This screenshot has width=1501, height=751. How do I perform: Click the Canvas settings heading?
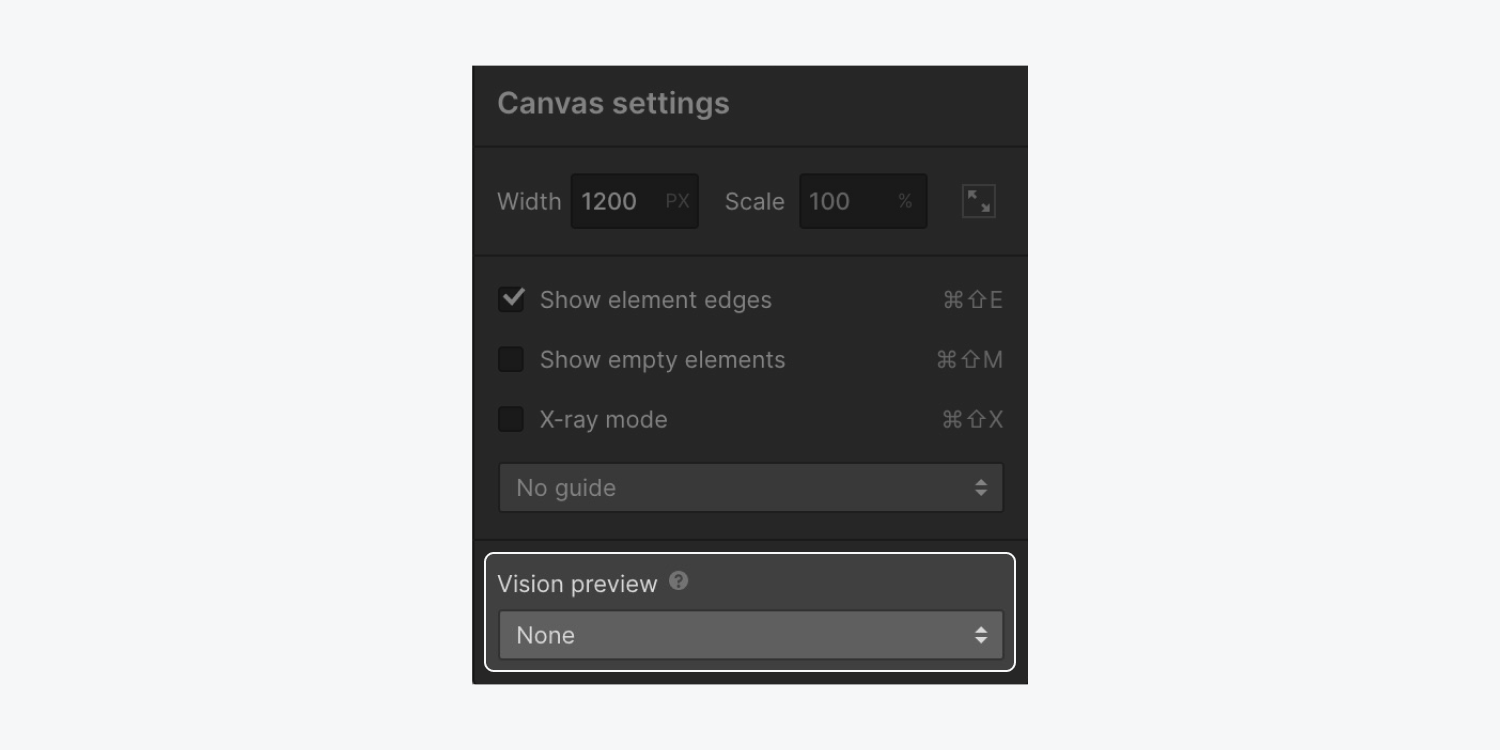coord(613,103)
